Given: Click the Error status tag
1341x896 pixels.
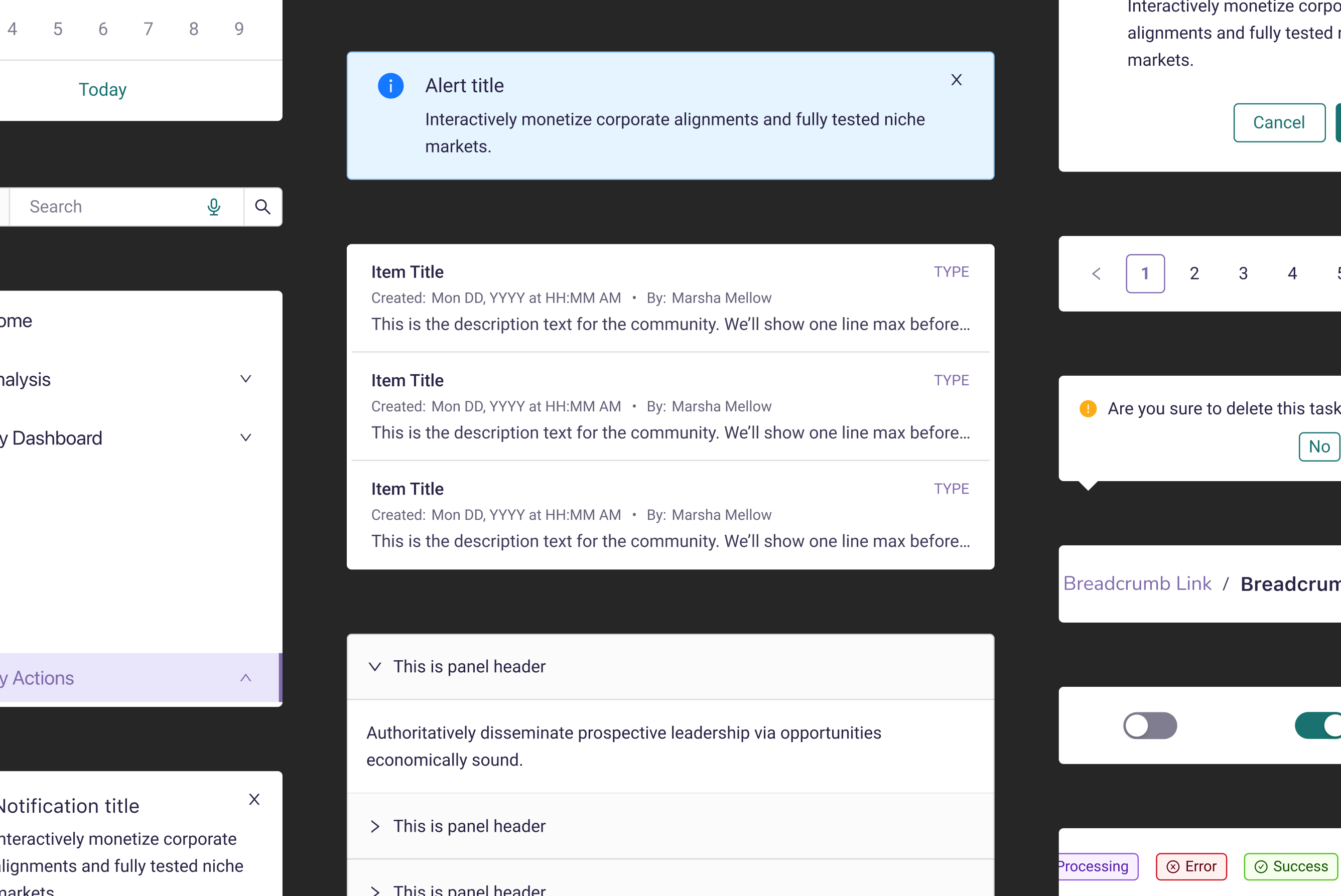Looking at the screenshot, I should (x=1191, y=866).
